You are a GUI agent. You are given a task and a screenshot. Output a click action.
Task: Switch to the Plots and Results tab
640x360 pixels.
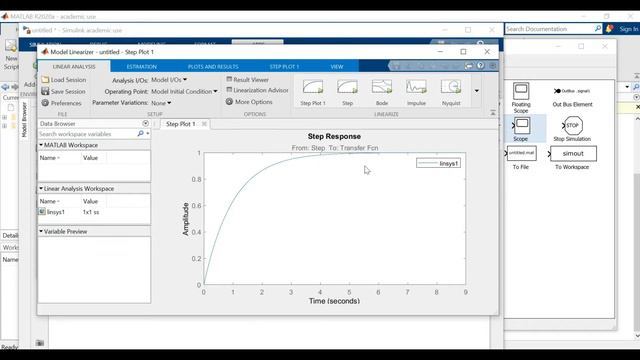213,67
